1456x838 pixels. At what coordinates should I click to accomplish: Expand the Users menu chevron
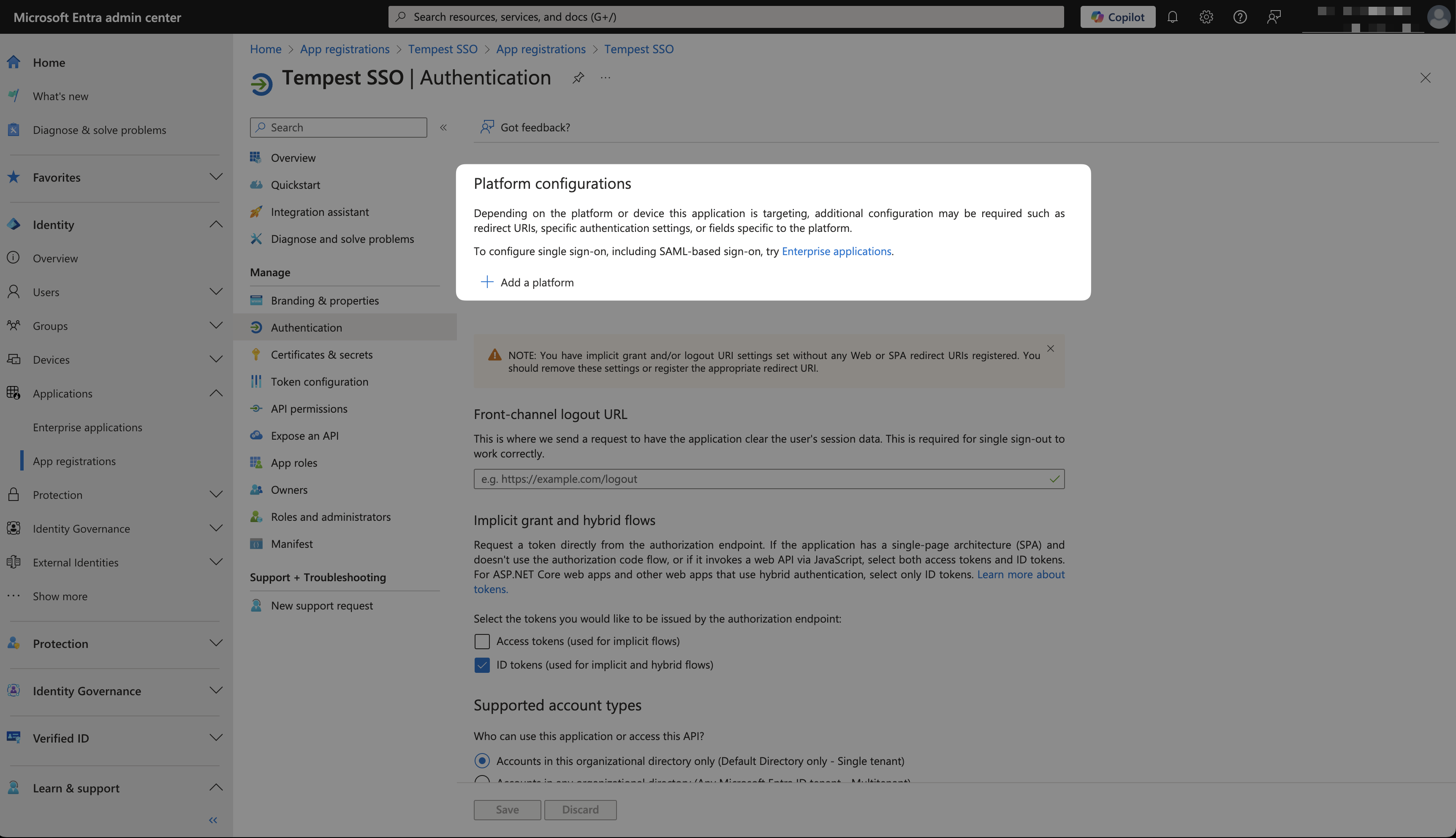[x=216, y=292]
